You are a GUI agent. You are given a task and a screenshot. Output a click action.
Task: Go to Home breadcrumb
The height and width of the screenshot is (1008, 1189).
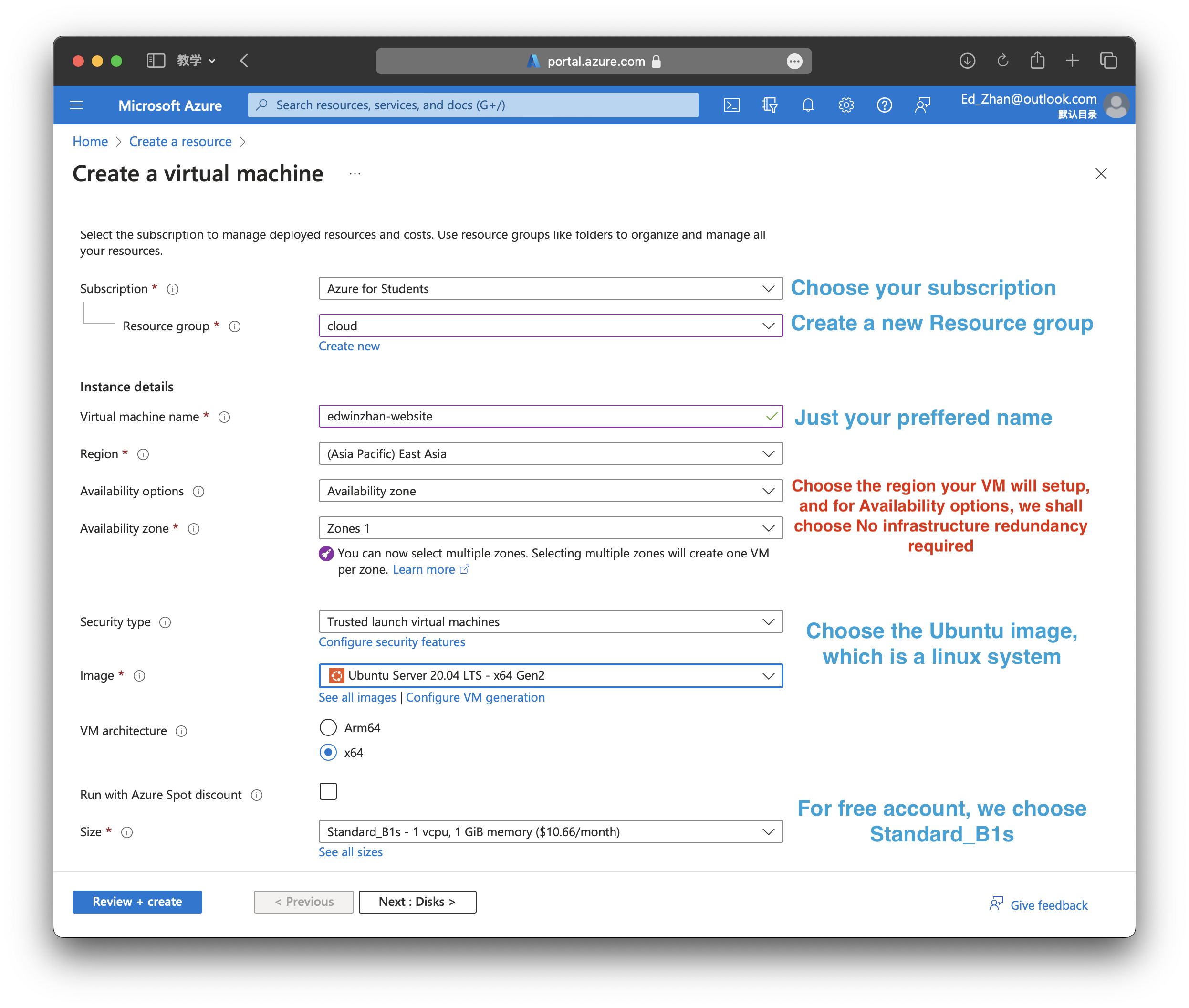point(90,142)
